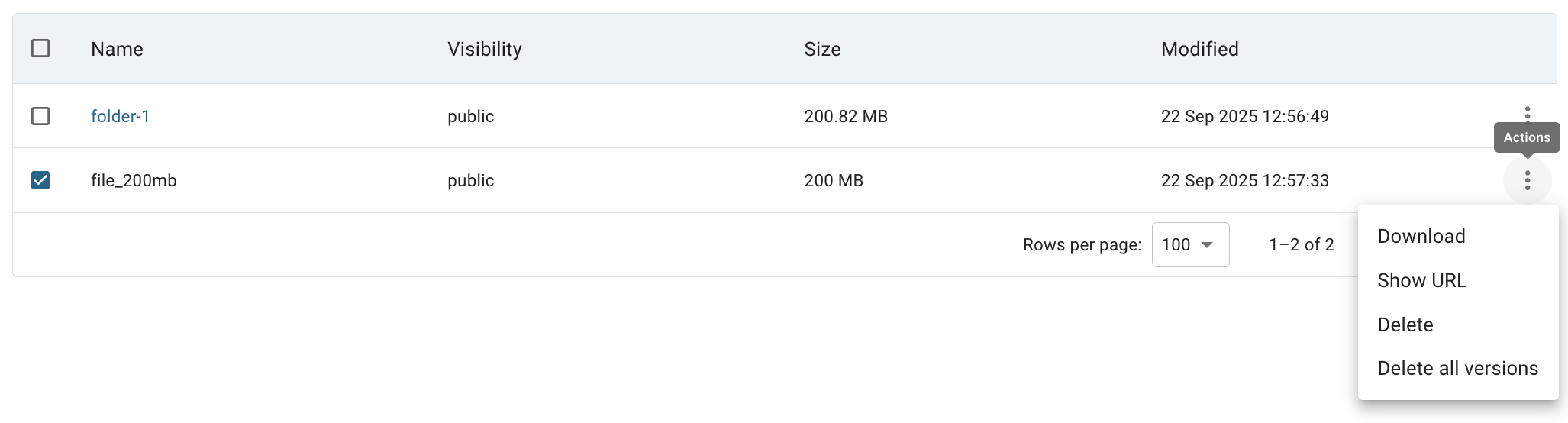Click the file_200mb file name
Screen dimensions: 1568x423
pyautogui.click(x=134, y=181)
